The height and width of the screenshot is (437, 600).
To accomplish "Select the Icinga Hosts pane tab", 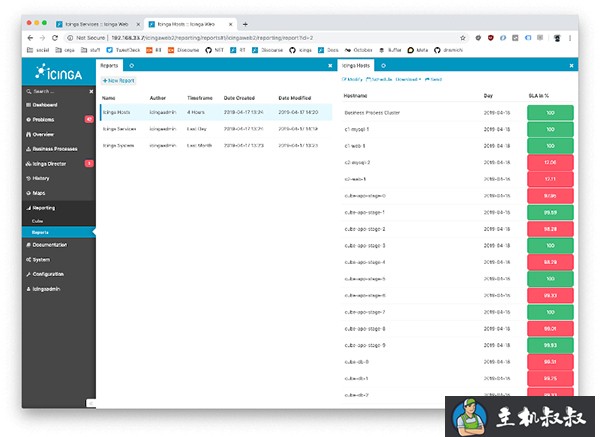I will 356,65.
